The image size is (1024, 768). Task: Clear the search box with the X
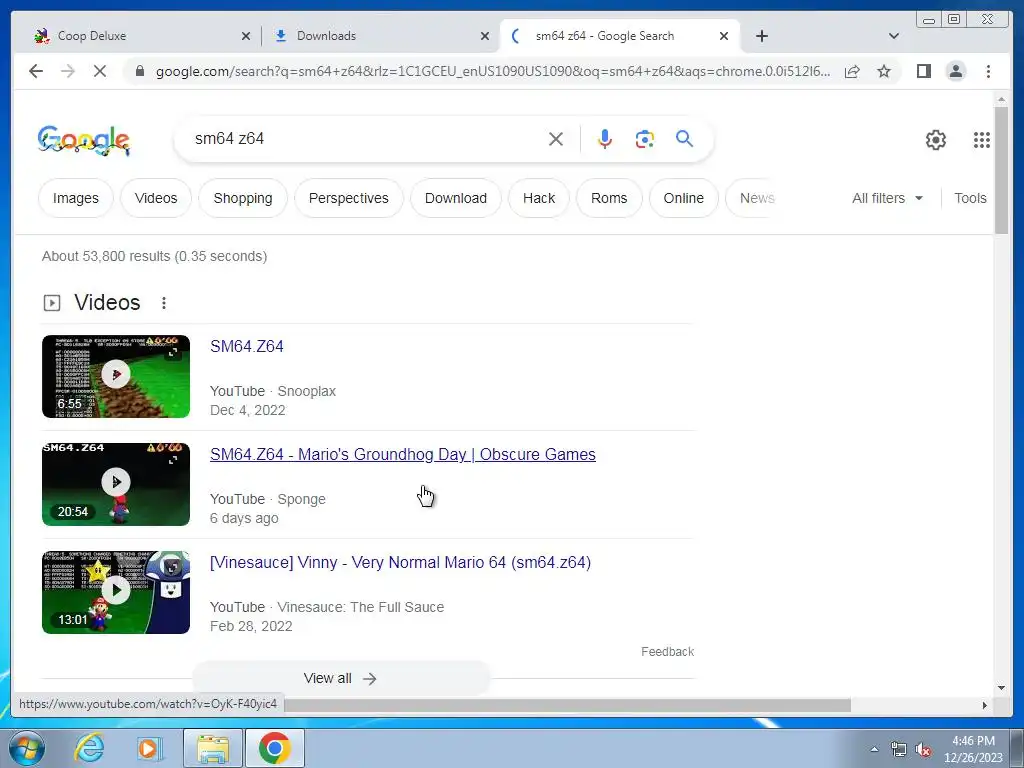click(556, 139)
